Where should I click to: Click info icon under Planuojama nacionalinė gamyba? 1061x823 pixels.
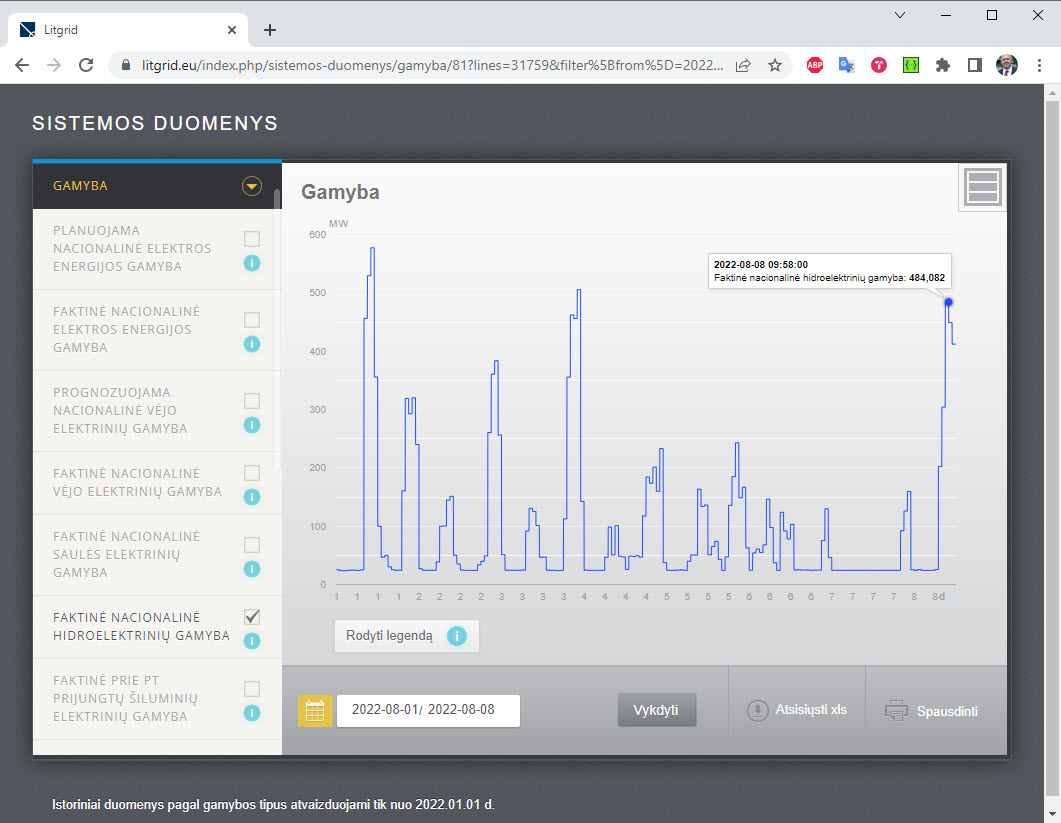click(252, 264)
